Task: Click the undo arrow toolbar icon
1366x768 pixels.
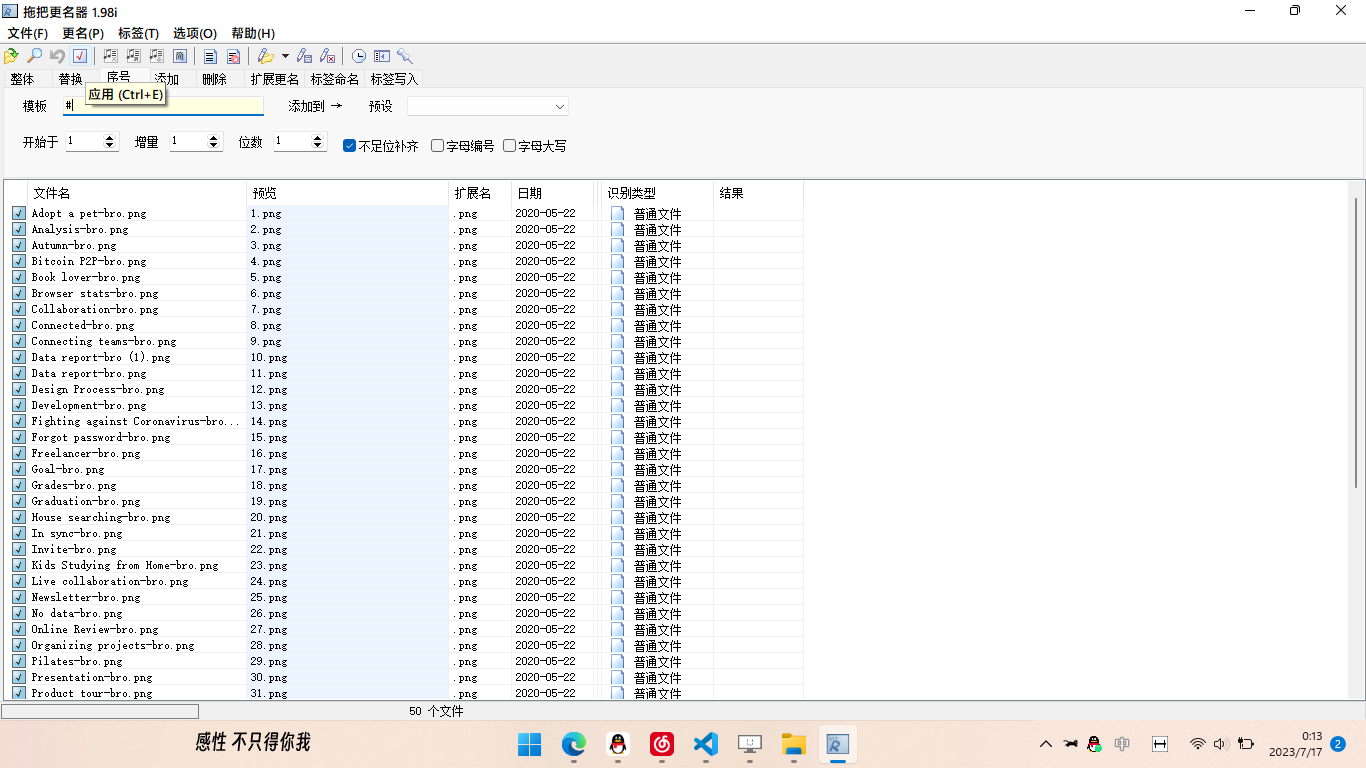Action: [x=57, y=56]
